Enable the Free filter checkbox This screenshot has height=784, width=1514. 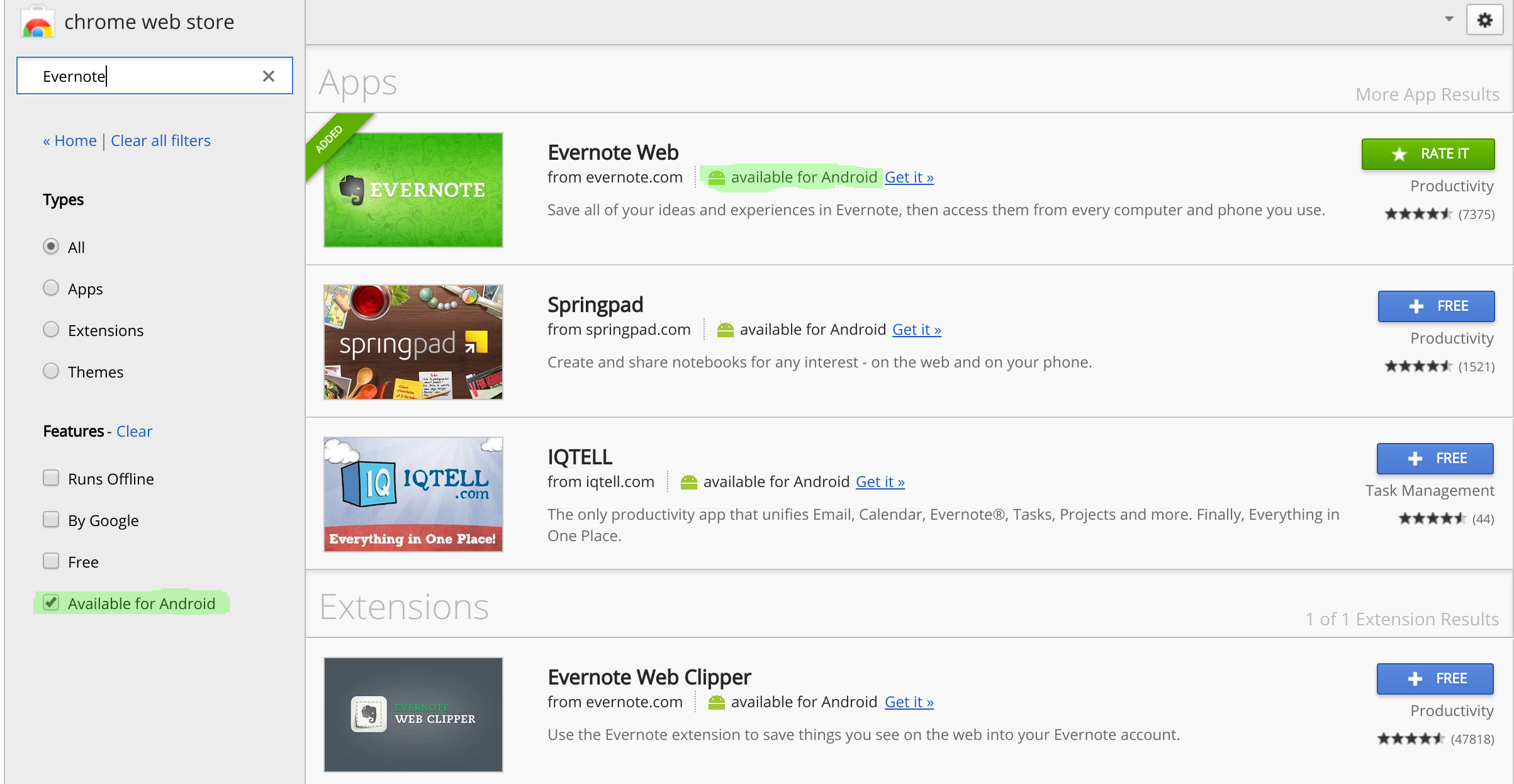pyautogui.click(x=51, y=561)
